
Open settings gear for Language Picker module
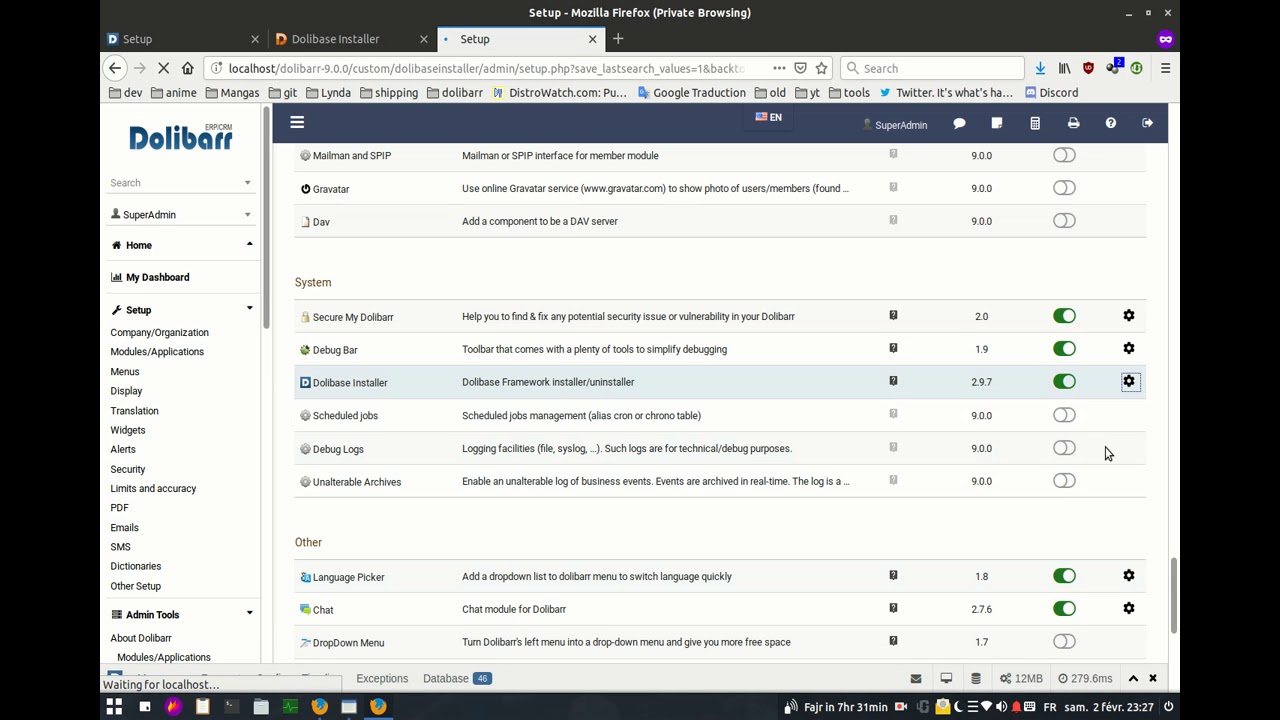[1129, 576]
